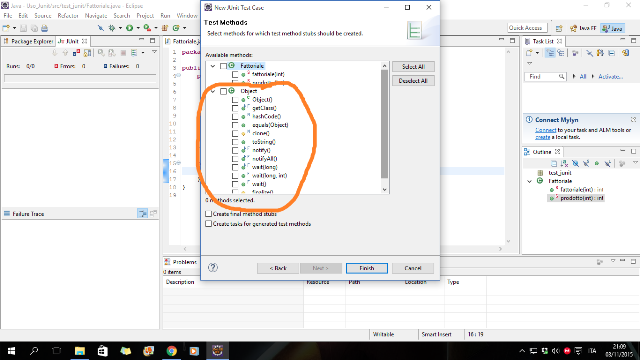Viewport: 640px width, 360px height.
Task: Open the Refactor menu
Action: (68, 16)
